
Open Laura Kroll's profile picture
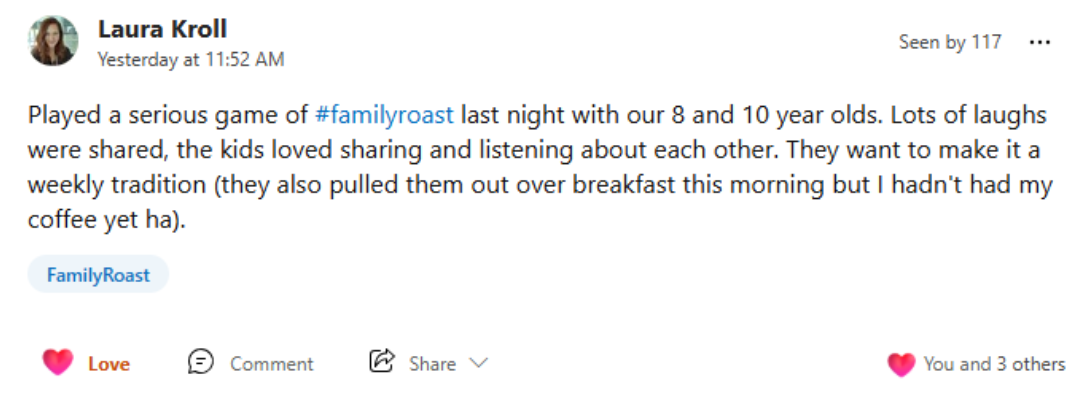pos(53,41)
